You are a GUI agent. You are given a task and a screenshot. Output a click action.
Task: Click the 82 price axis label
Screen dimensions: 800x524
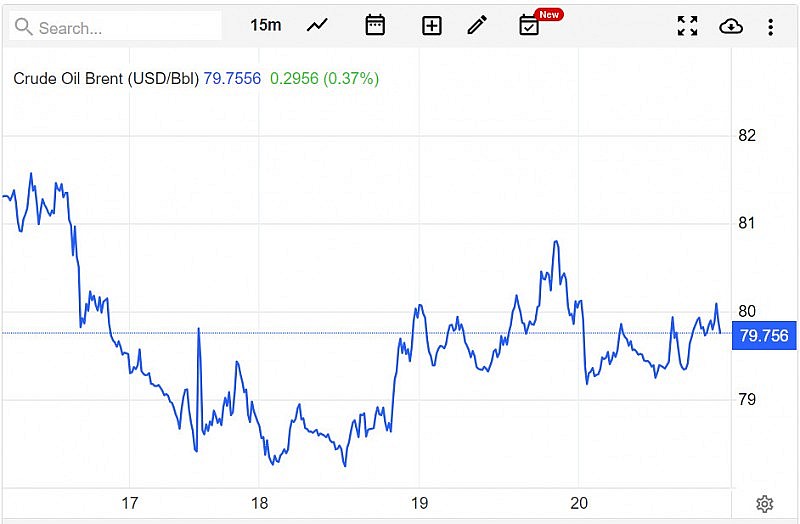(746, 136)
